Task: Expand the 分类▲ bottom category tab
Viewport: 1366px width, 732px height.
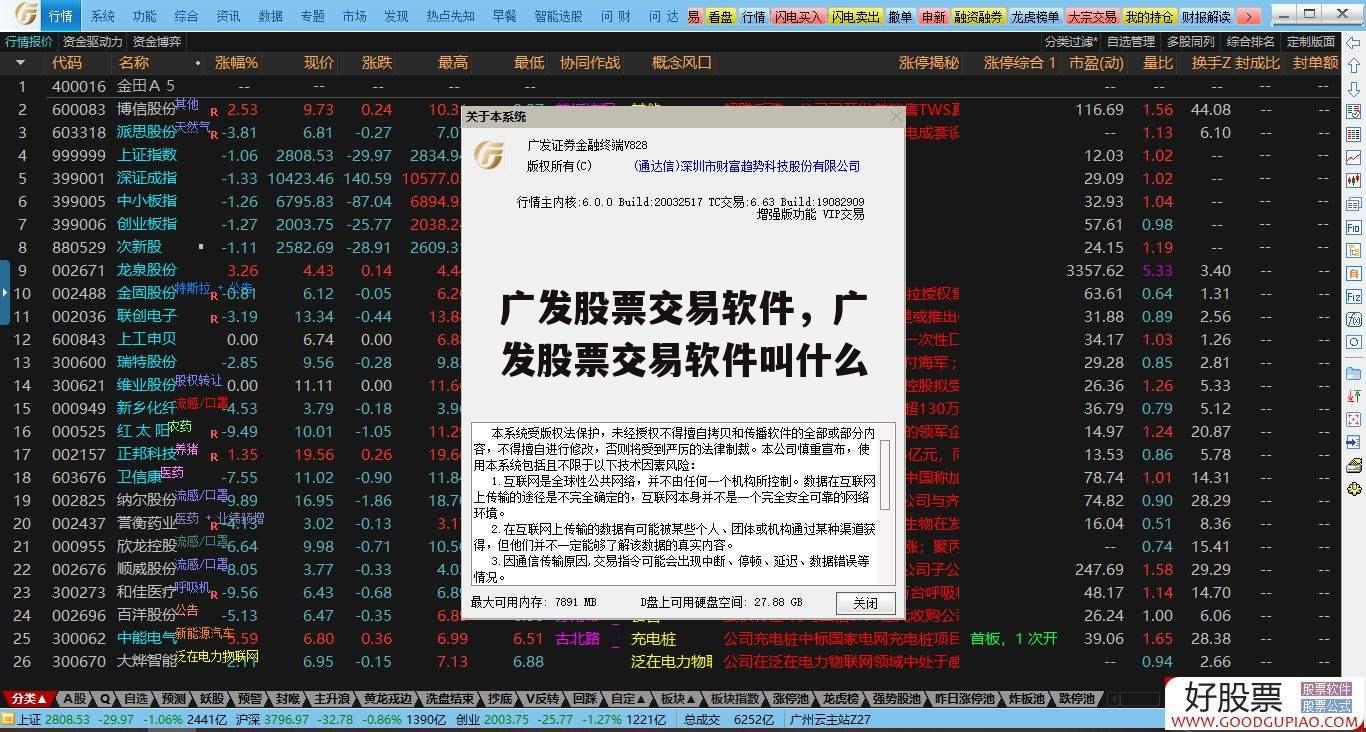Action: click(30, 699)
